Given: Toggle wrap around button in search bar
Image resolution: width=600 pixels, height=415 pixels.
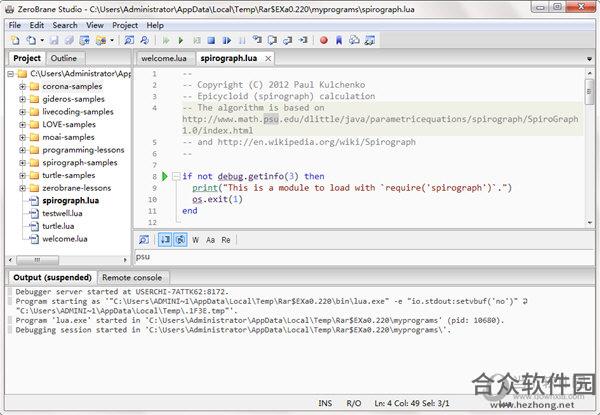Looking at the screenshot, I should point(180,240).
